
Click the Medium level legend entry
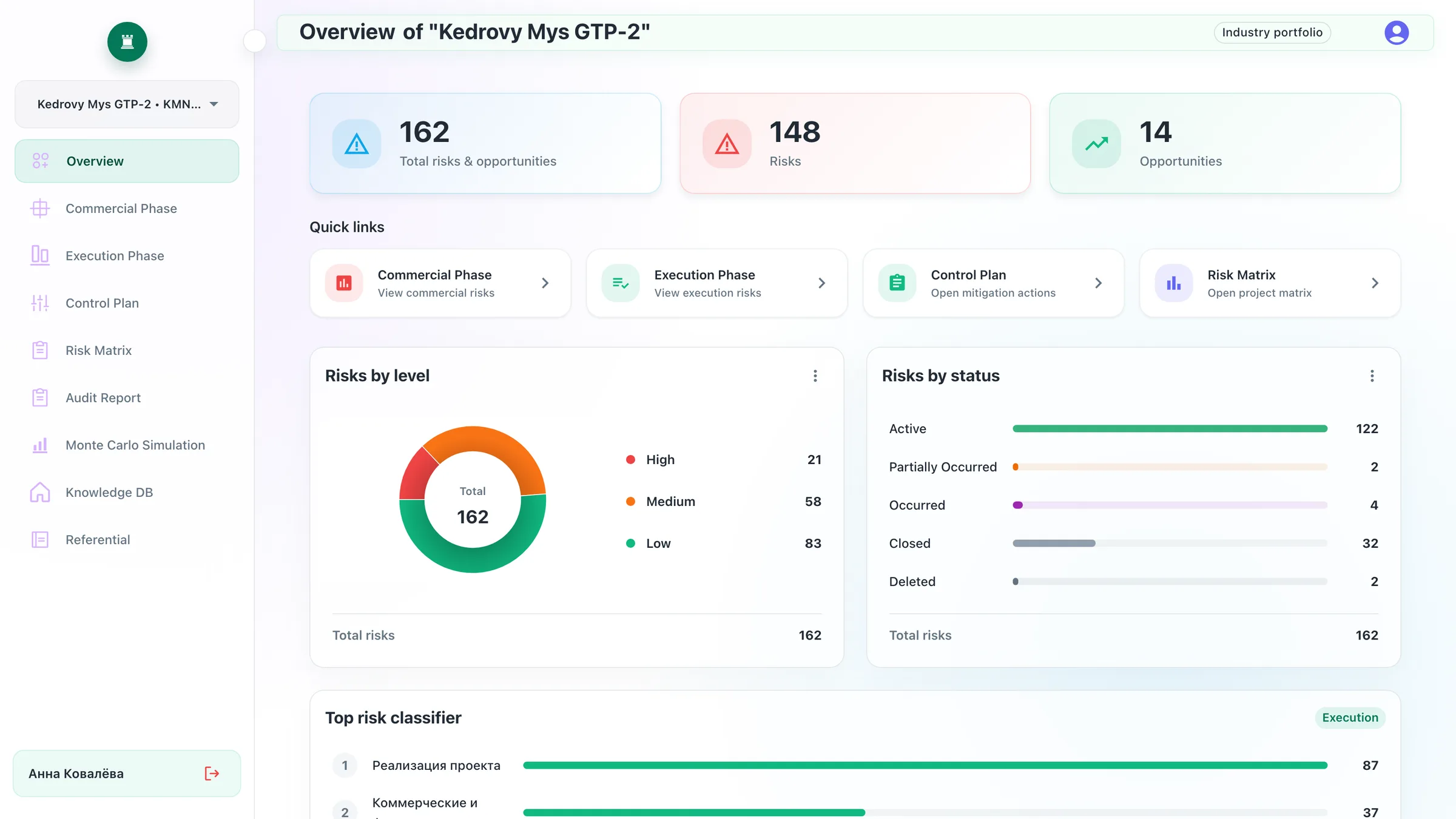(x=724, y=502)
